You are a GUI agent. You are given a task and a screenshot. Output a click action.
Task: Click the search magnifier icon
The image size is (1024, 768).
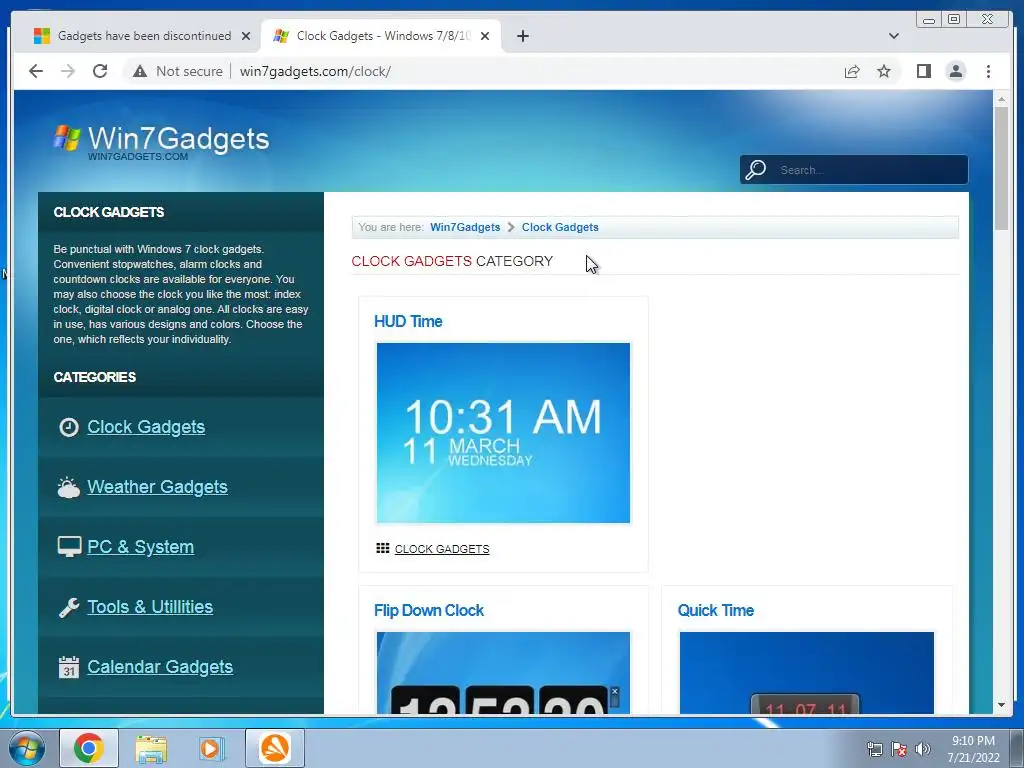(x=756, y=170)
